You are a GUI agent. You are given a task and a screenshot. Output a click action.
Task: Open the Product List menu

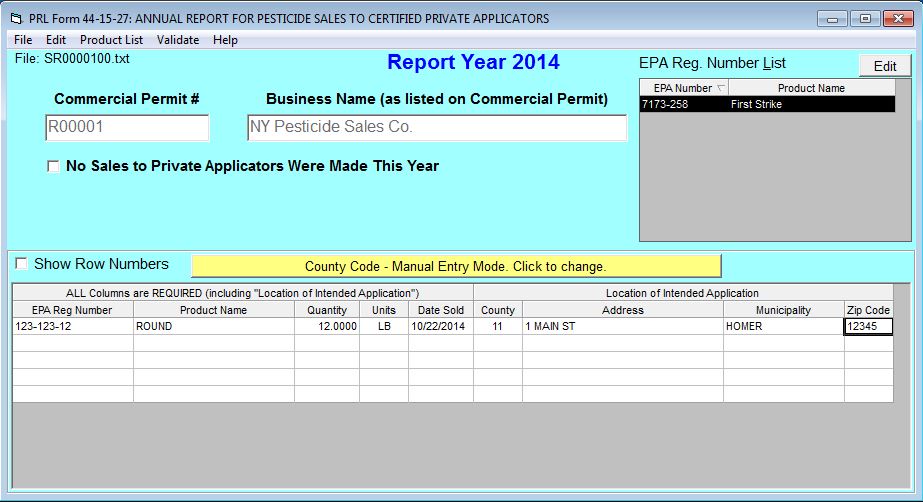[x=111, y=40]
